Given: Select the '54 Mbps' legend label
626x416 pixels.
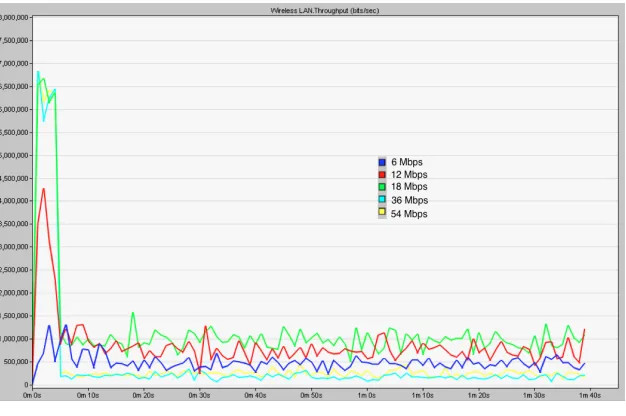Looking at the screenshot, I should [409, 214].
